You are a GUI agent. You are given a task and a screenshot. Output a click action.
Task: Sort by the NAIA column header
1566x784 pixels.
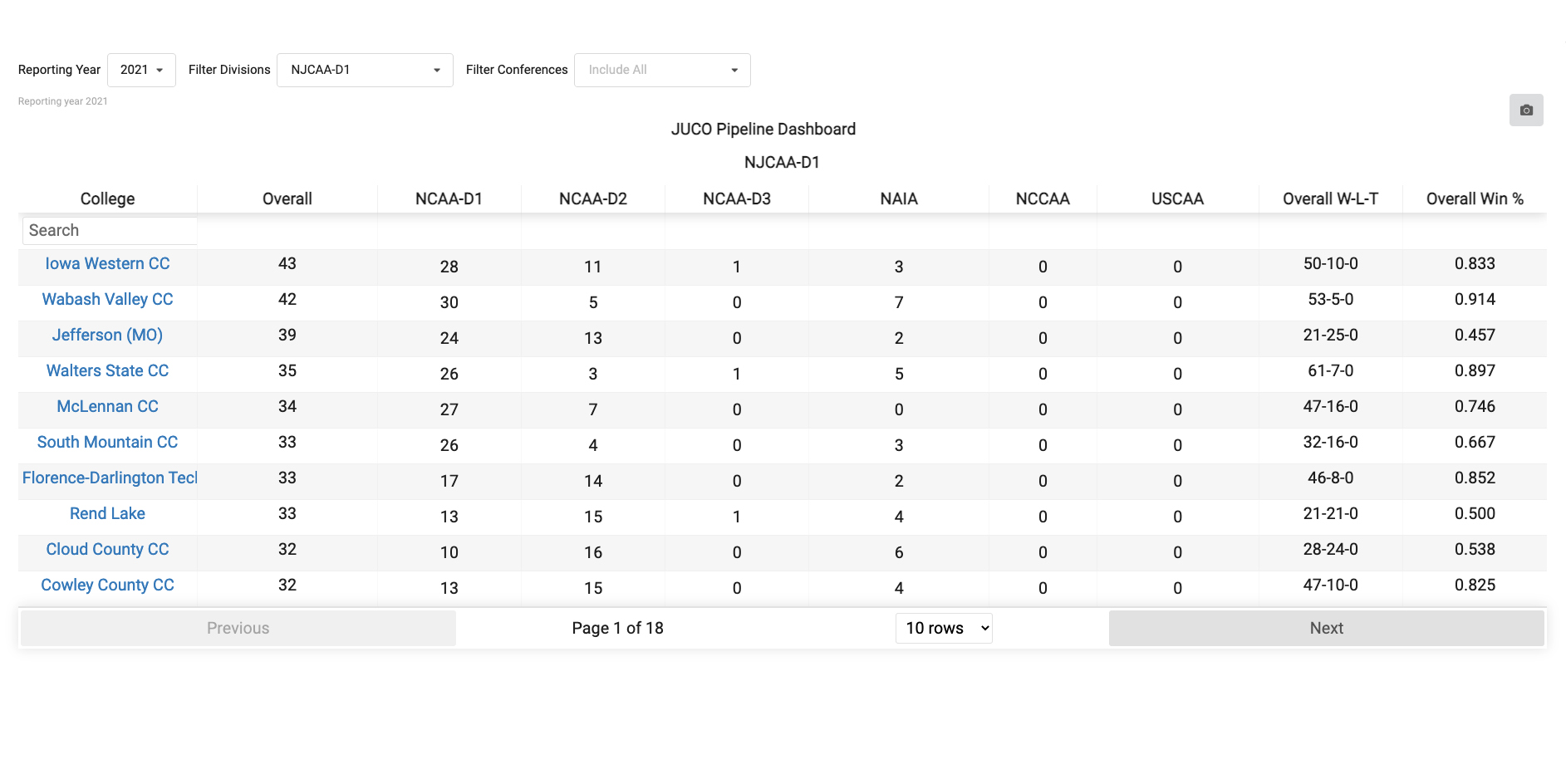pos(899,198)
